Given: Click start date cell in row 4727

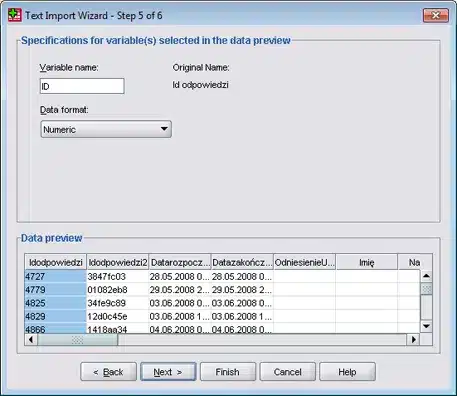Looking at the screenshot, I should click(180, 276).
